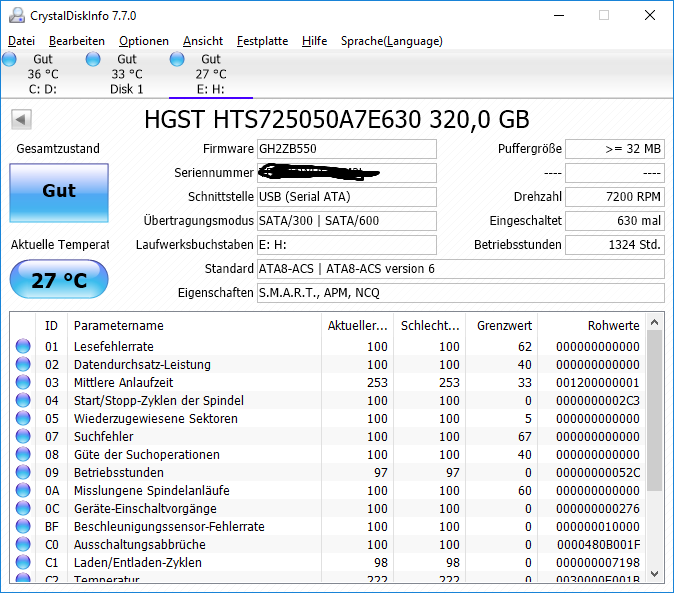
Task: Click status orb of Start/Stopp-Zyklen row
Action: coord(23,401)
